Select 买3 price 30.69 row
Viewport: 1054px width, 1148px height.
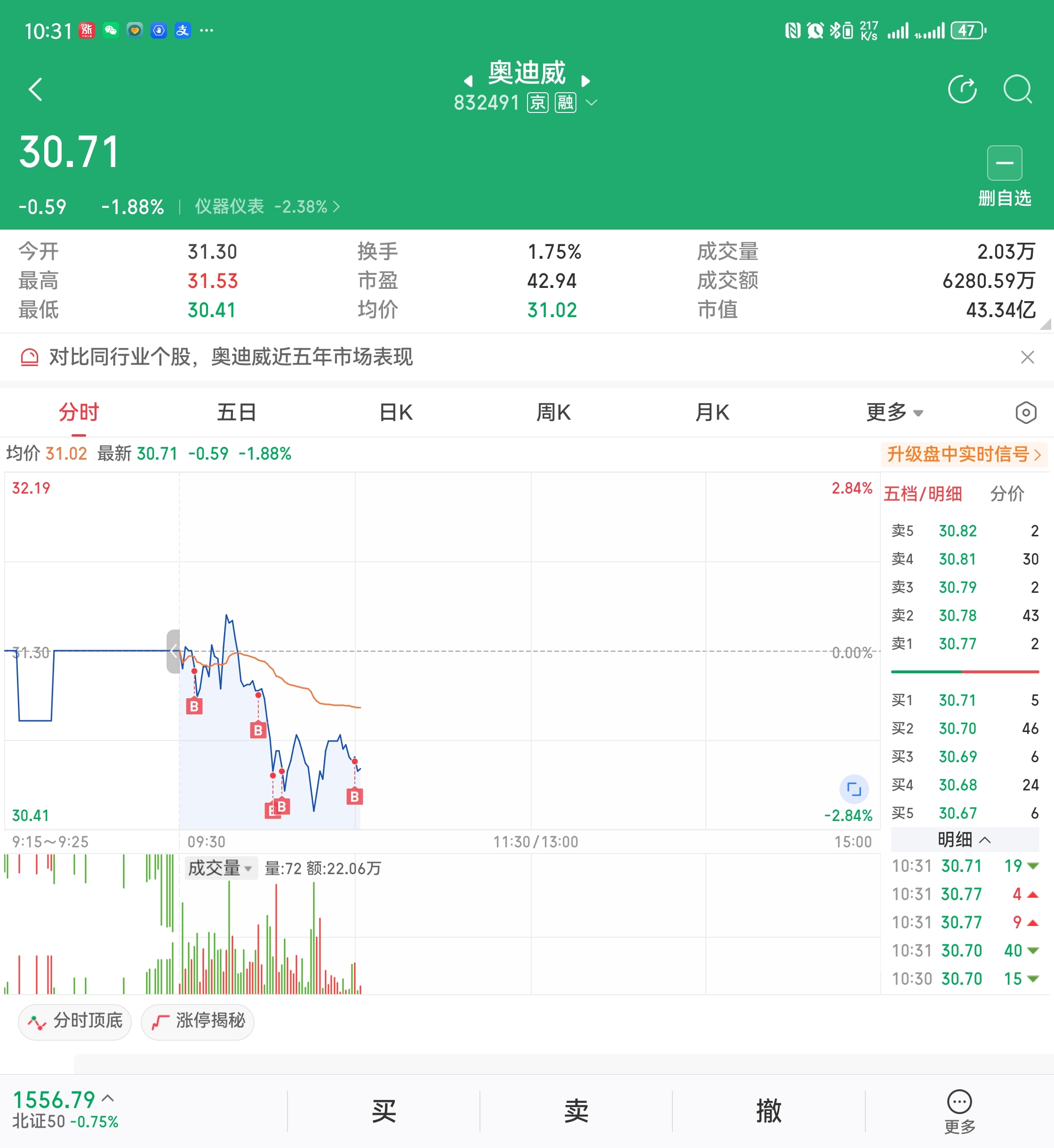coord(965,757)
